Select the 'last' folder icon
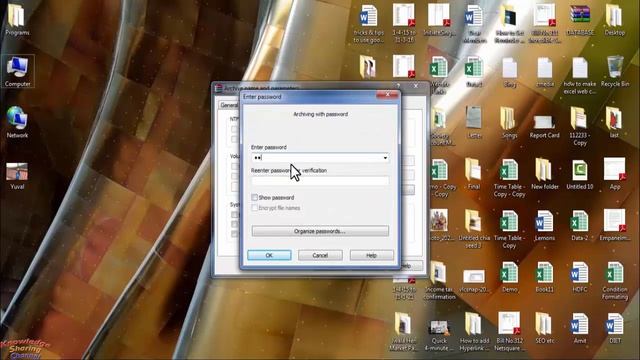640x360 pixels. click(x=614, y=122)
